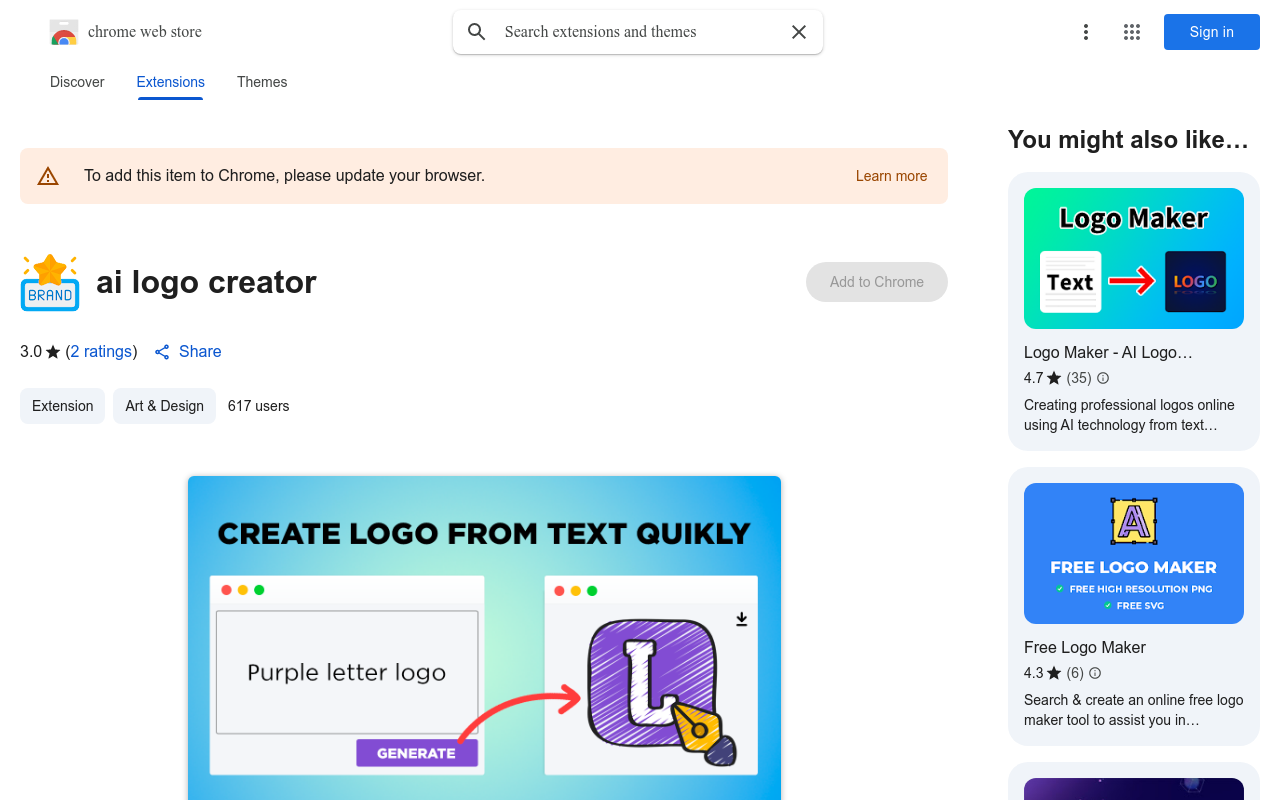Click the info icon beside 4.7 (35)
This screenshot has height=800, width=1280.
click(x=1103, y=378)
